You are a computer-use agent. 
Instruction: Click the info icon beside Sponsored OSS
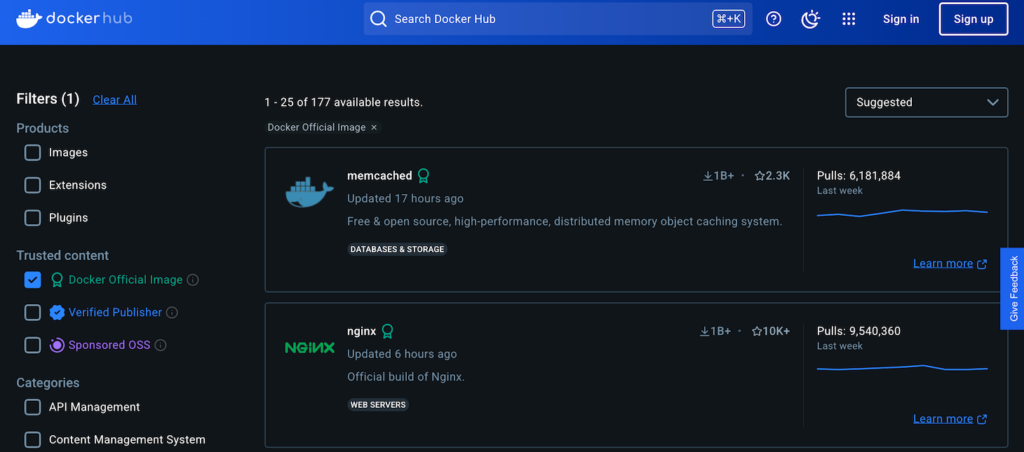[161, 345]
